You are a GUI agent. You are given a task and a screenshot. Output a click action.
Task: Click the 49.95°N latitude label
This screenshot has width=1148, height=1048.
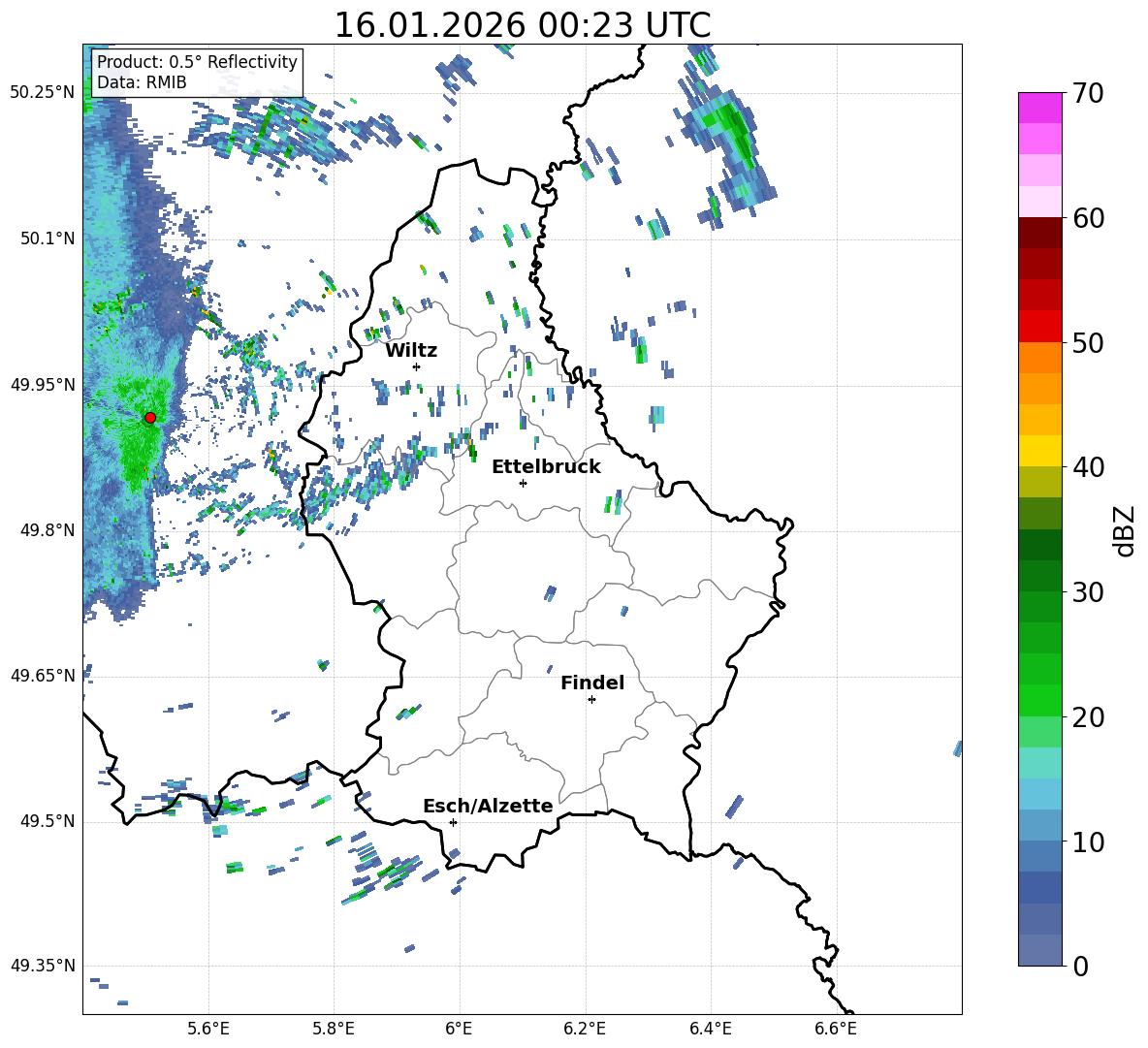tap(43, 385)
